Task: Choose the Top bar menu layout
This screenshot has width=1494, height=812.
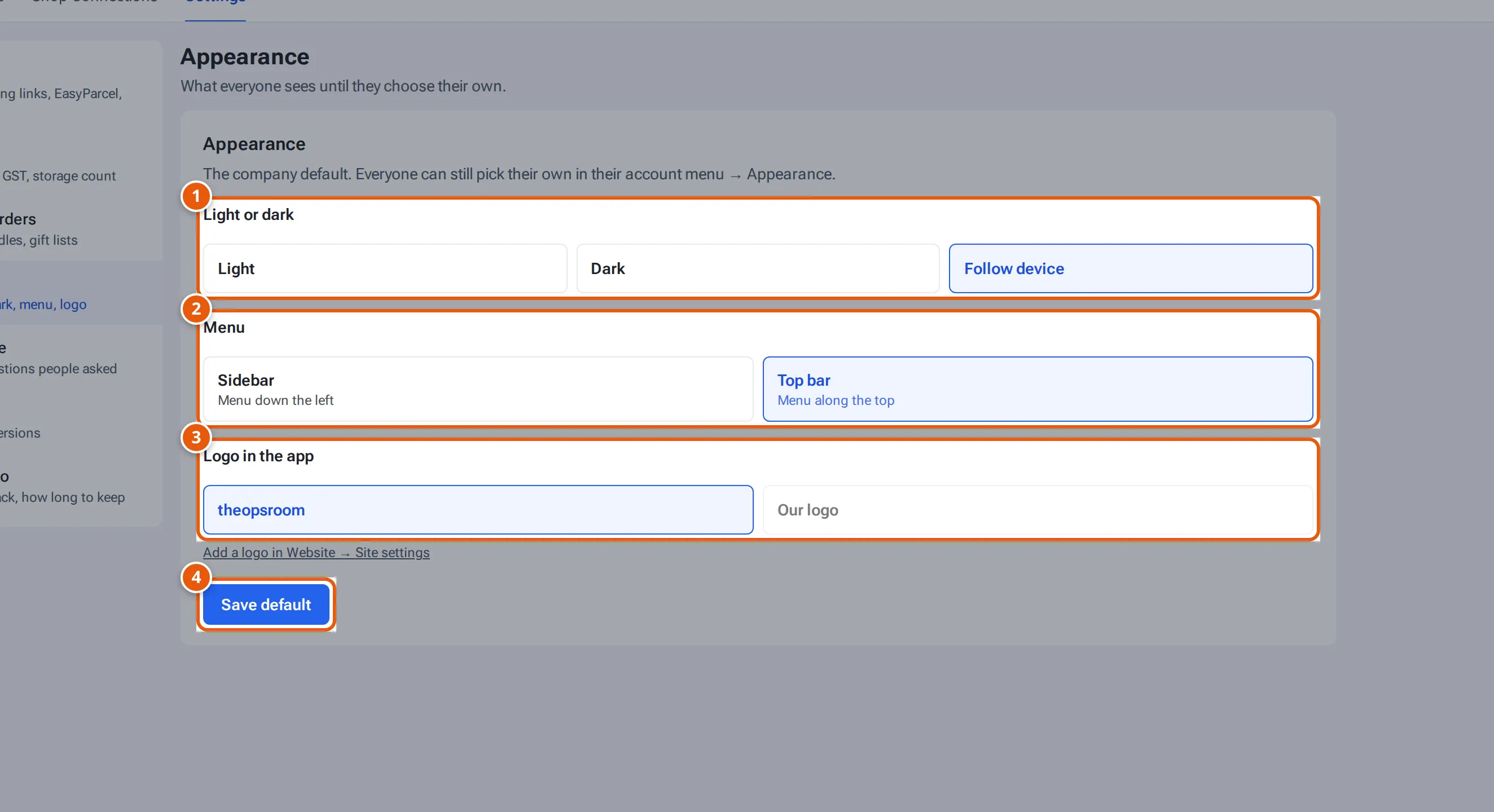Action: click(x=1038, y=389)
